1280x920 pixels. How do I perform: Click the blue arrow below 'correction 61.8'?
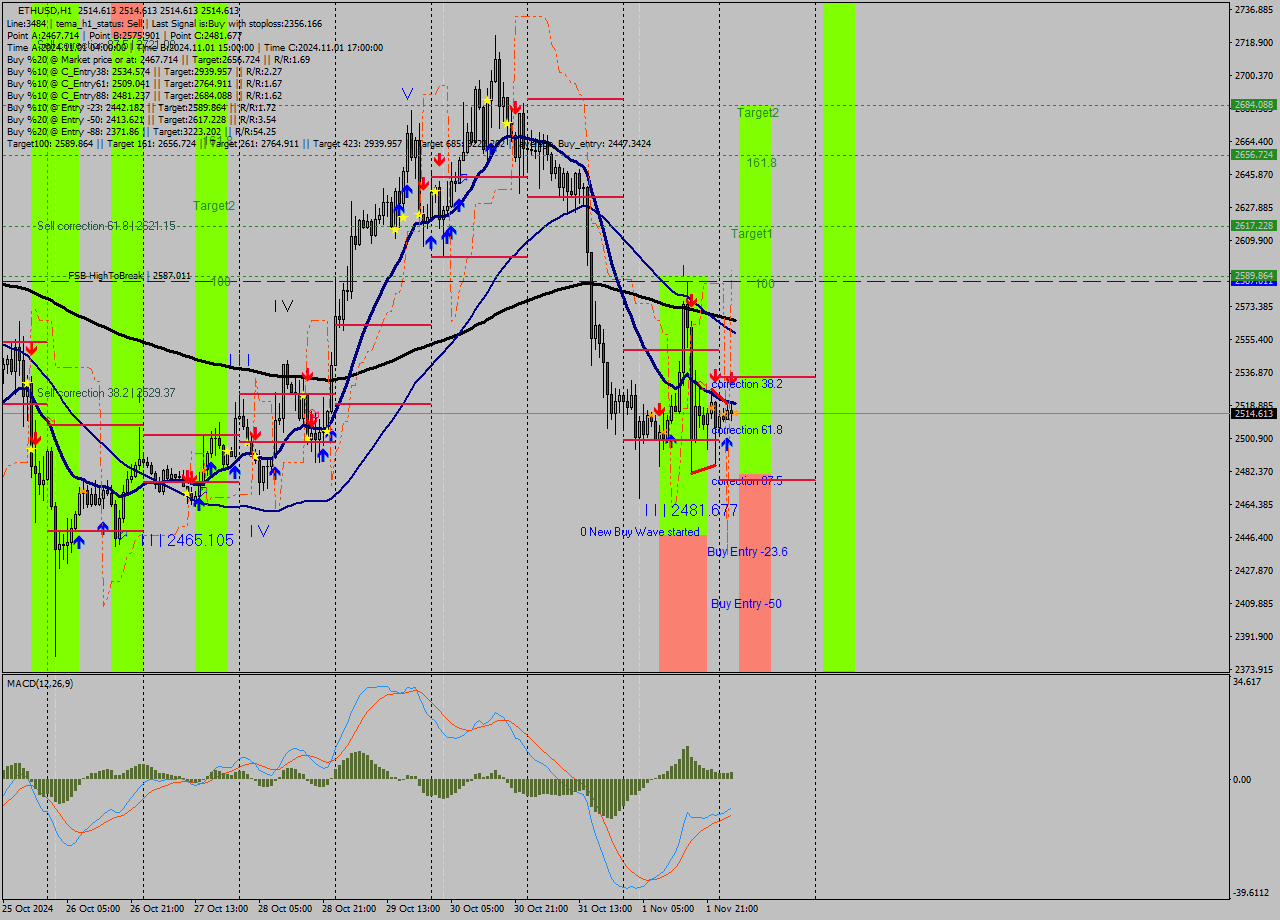click(x=726, y=442)
